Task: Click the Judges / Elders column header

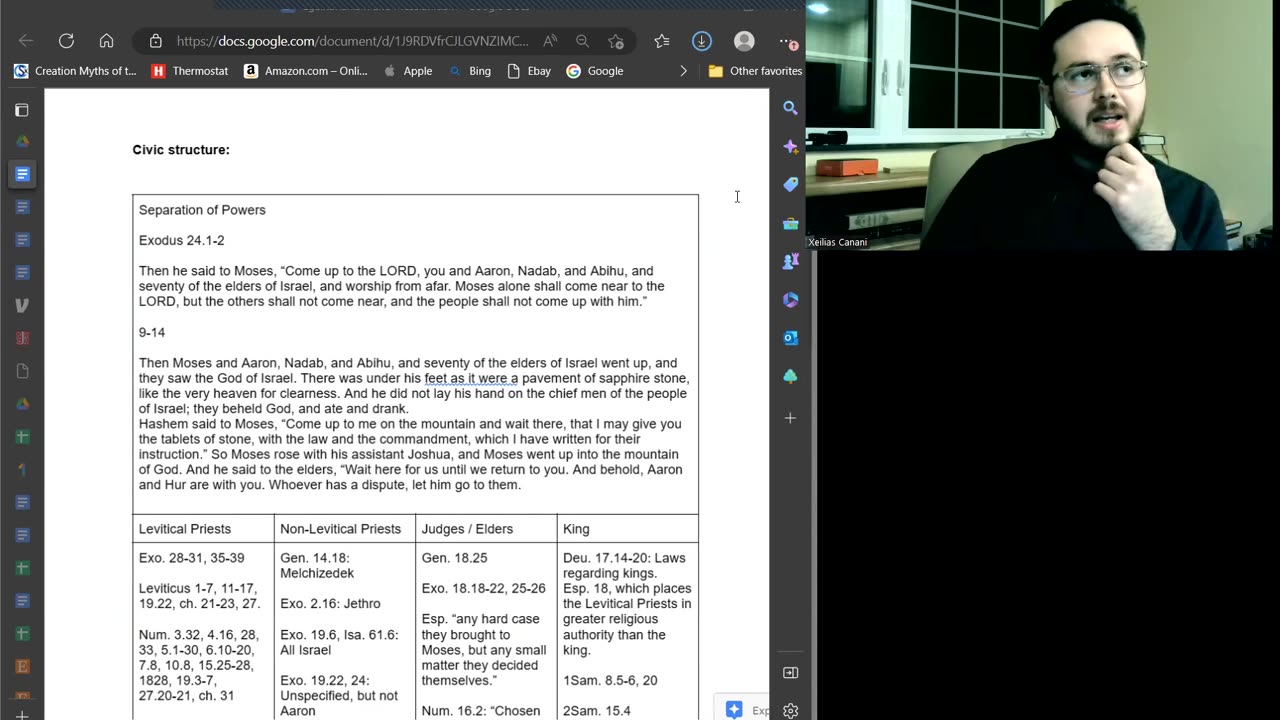Action: coord(467,529)
